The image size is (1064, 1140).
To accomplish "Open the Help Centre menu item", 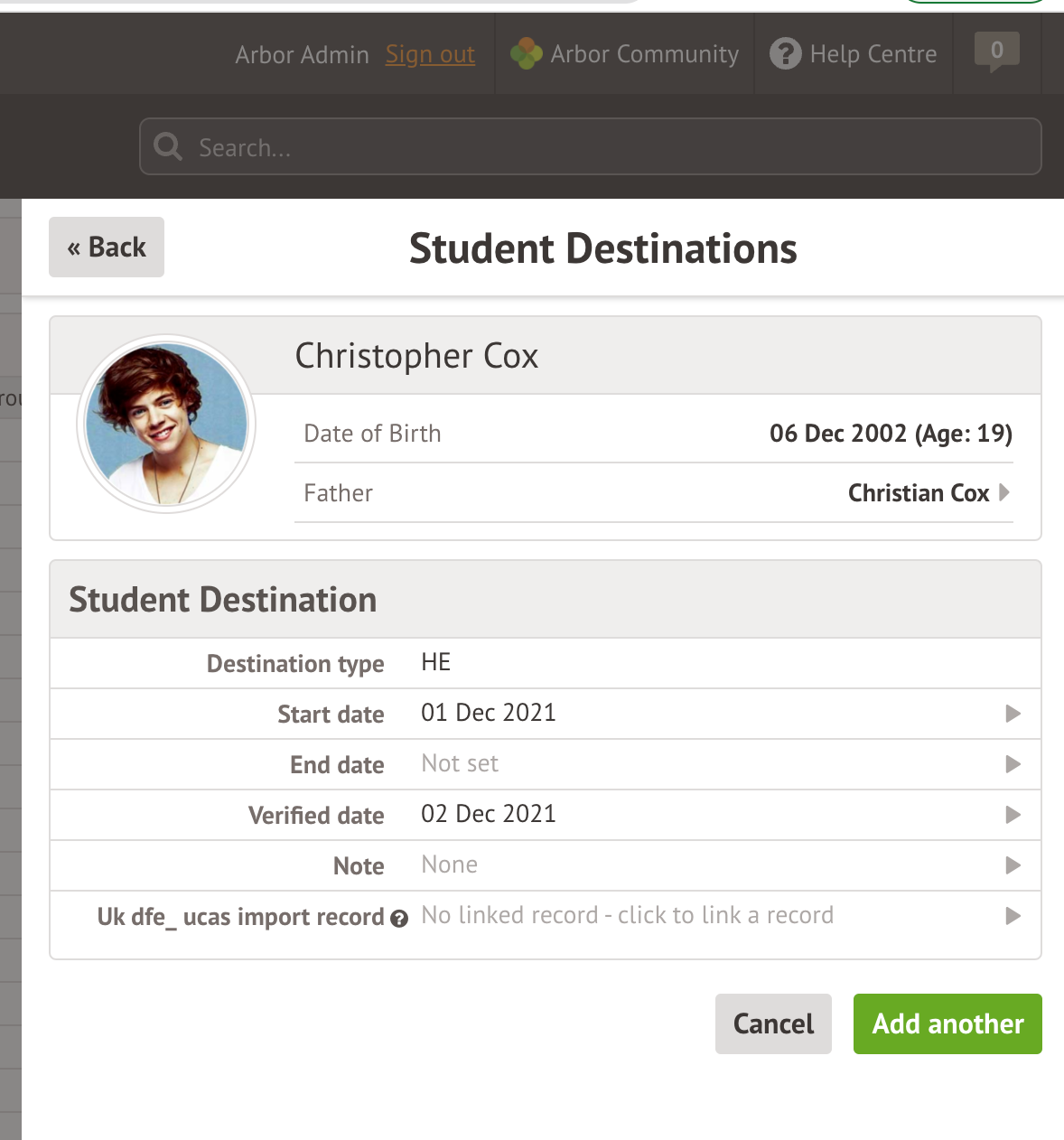I will tap(873, 54).
